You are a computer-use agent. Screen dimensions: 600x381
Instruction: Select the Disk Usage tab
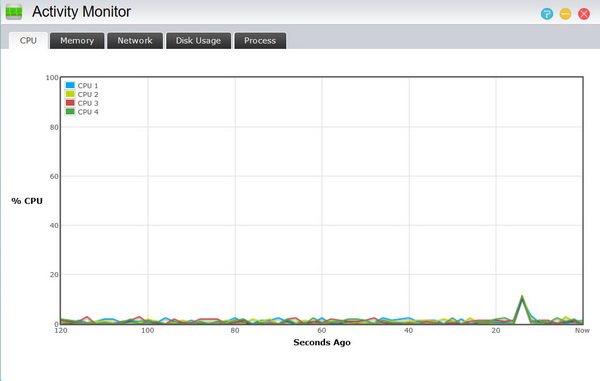pyautogui.click(x=198, y=41)
